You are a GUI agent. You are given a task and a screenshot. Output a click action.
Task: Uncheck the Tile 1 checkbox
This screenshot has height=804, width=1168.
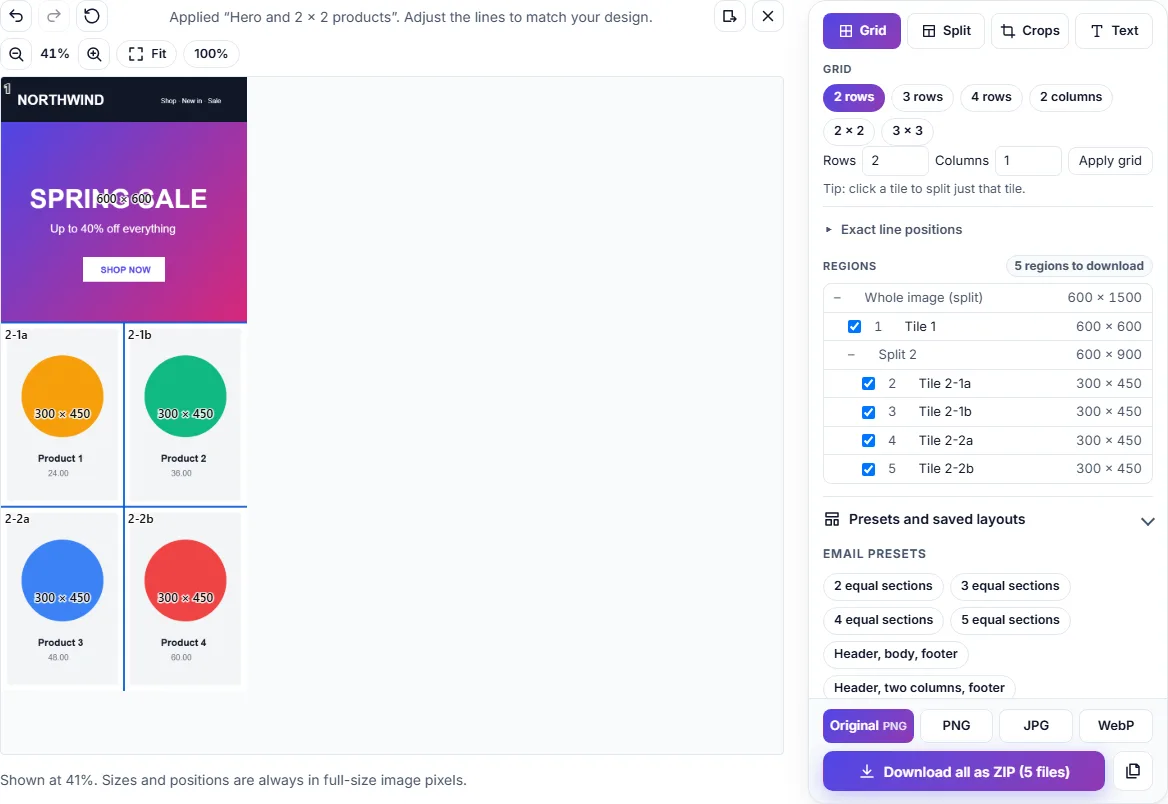coord(854,326)
